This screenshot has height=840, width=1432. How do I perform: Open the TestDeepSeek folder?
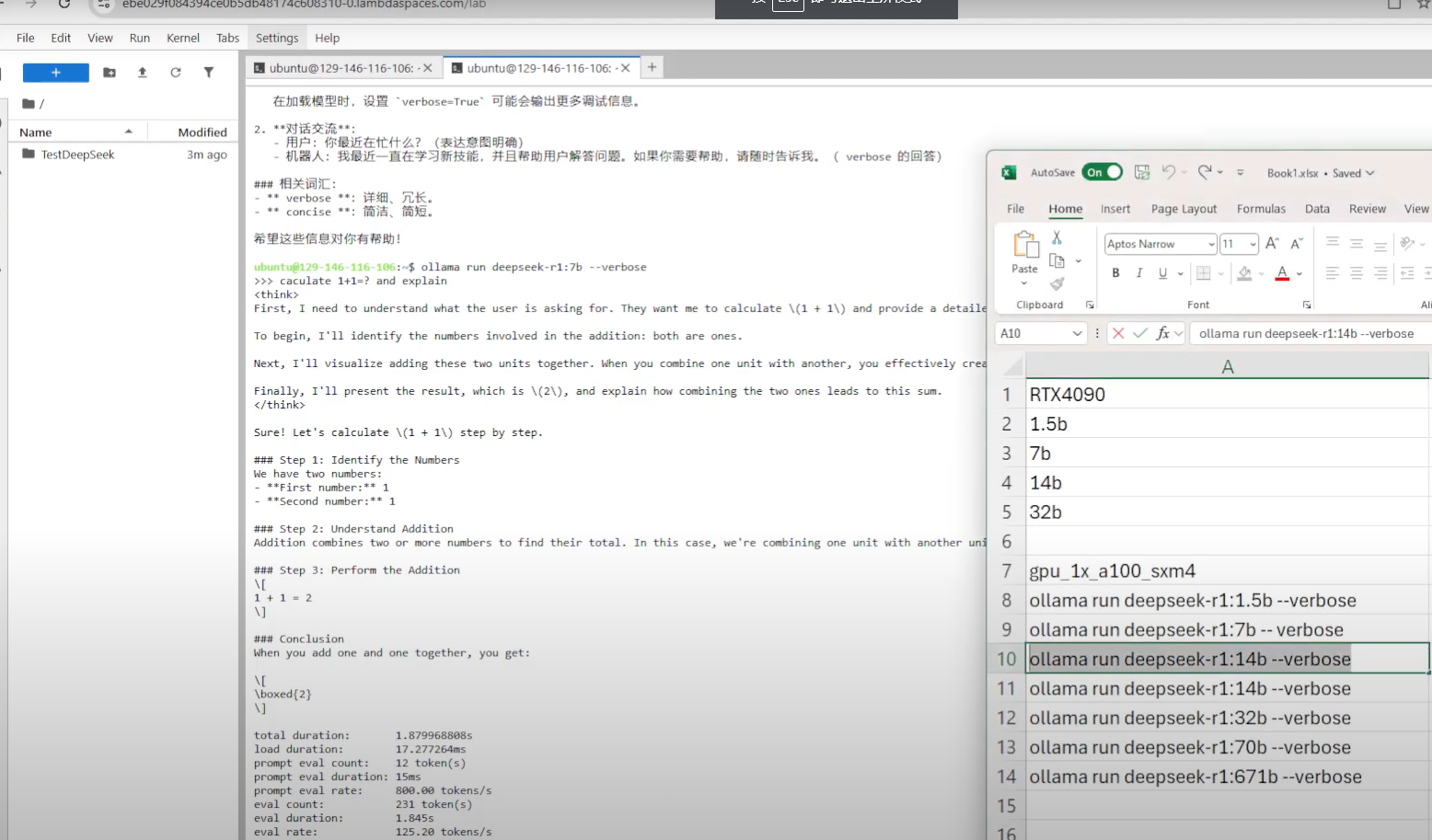[77, 155]
